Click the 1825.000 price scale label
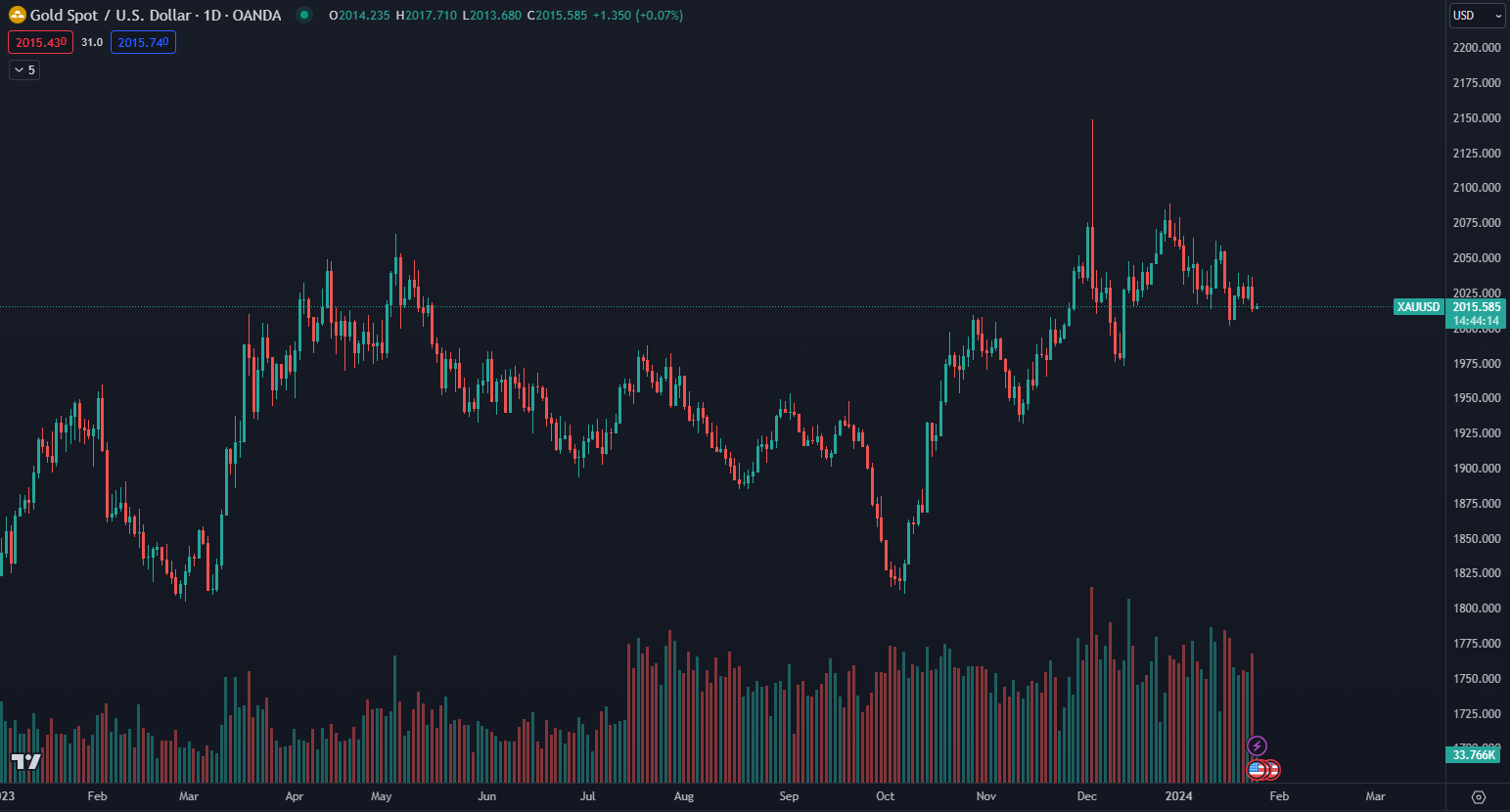The height and width of the screenshot is (812, 1510). [x=1477, y=573]
